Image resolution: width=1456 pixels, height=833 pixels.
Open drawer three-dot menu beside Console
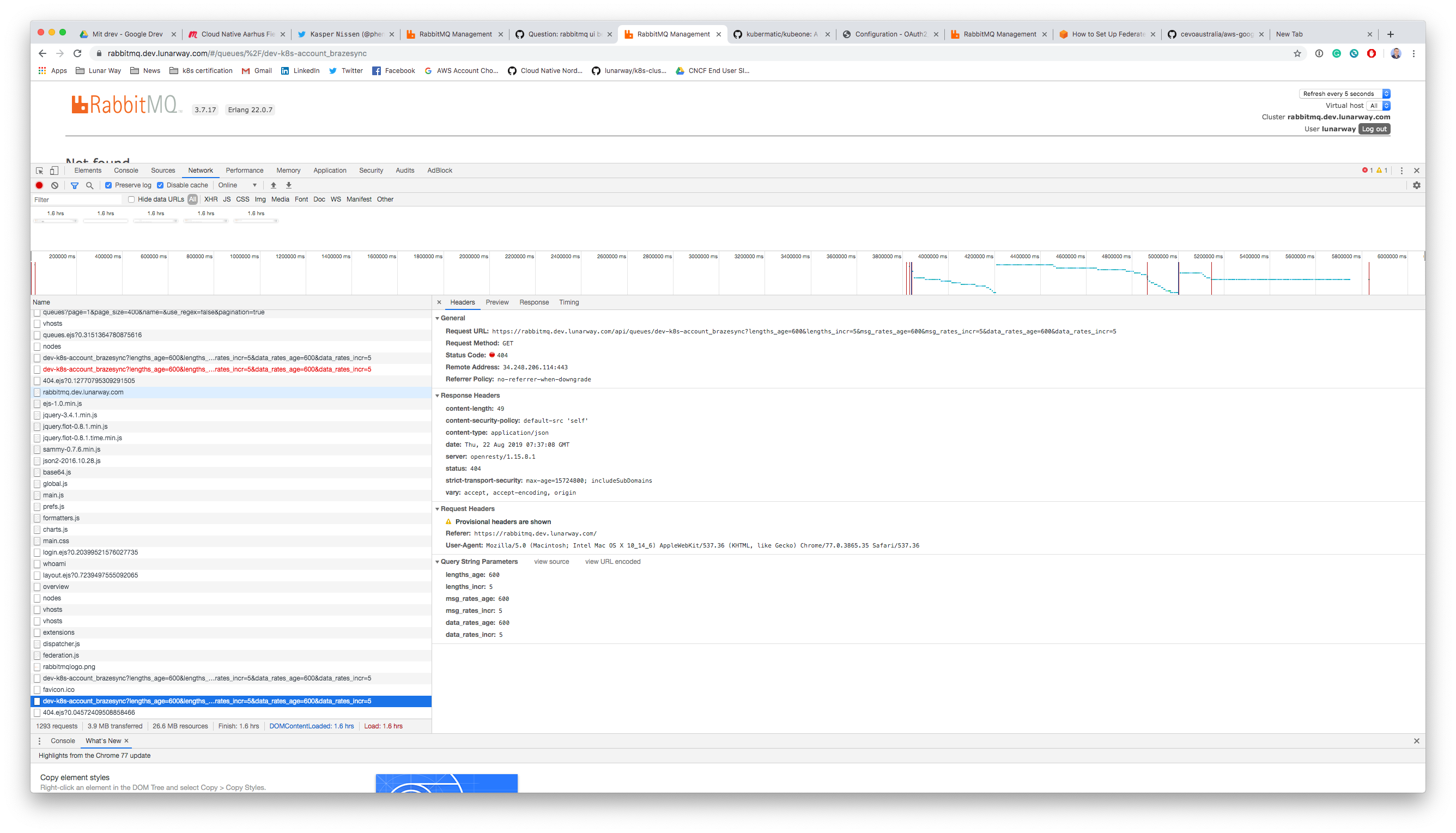(x=39, y=741)
